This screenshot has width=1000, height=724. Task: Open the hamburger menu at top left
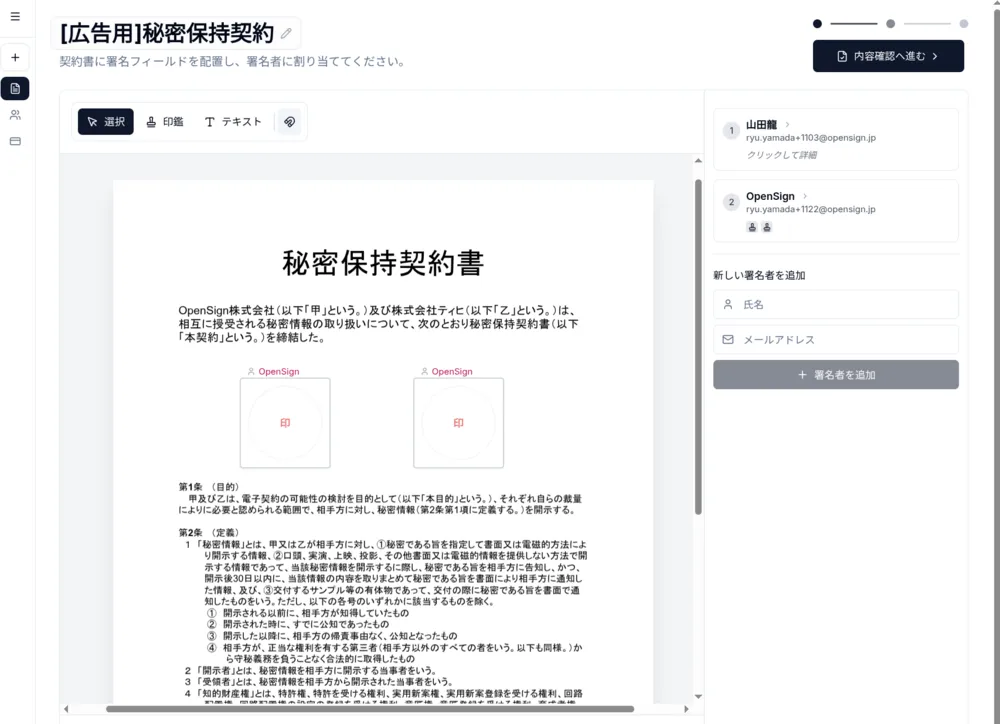coord(15,16)
